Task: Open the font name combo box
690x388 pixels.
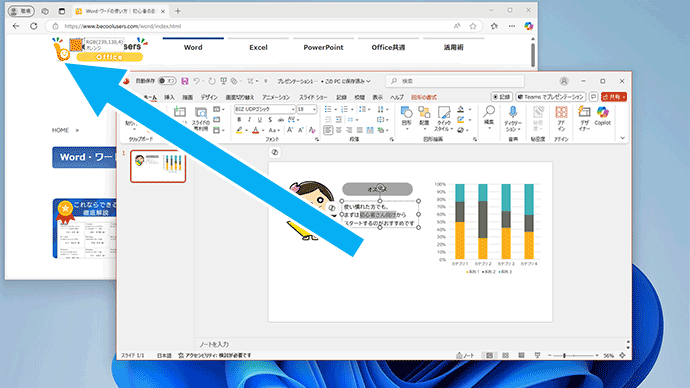Action: 264,109
